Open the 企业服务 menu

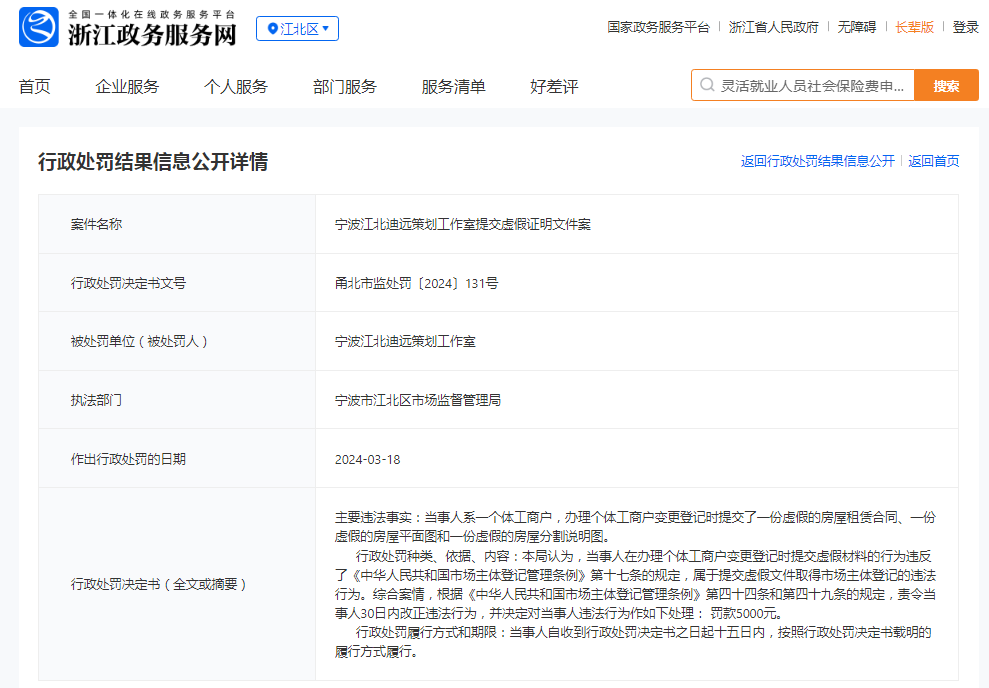point(127,87)
